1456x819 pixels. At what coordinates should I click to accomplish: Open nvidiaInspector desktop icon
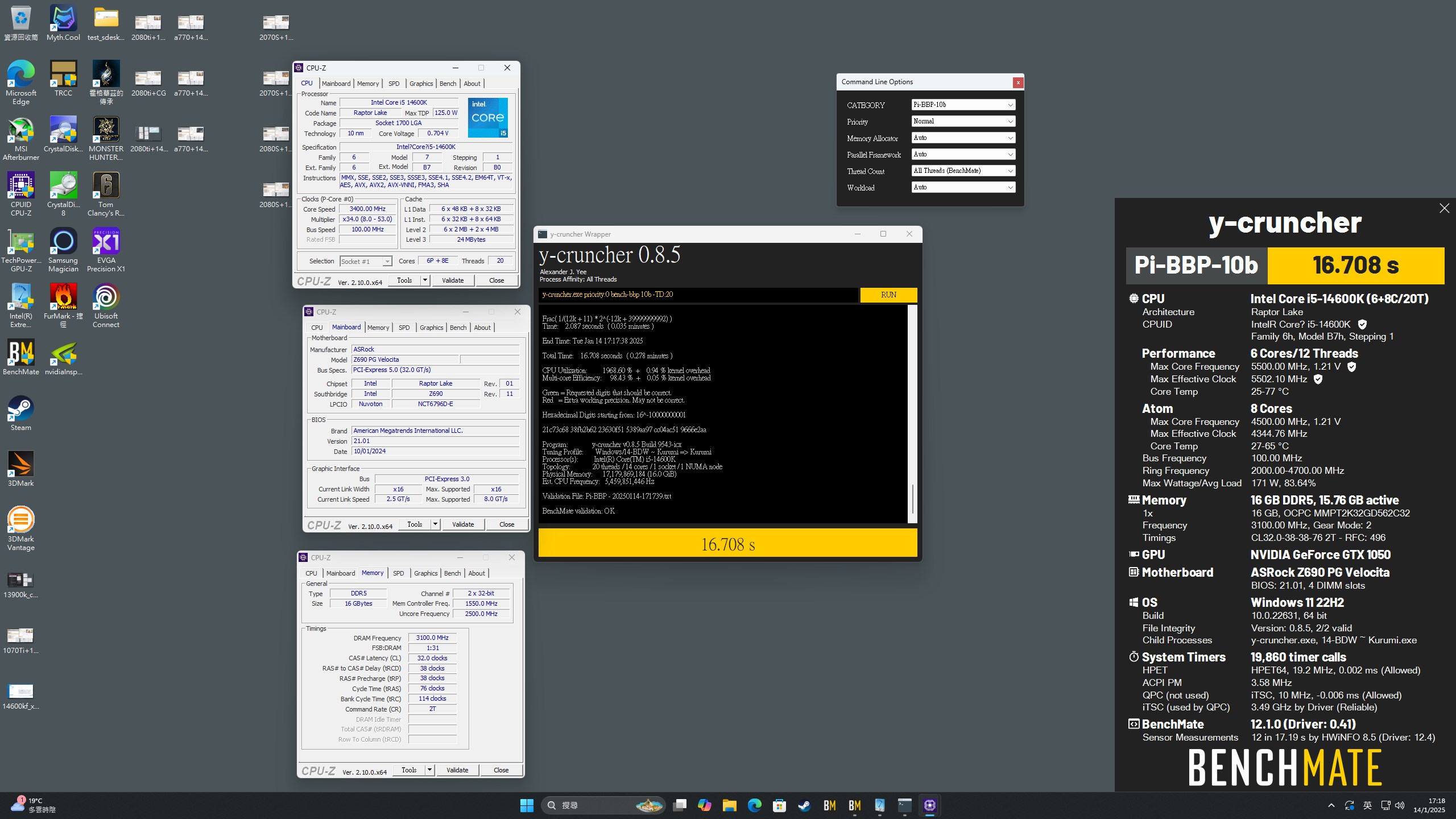(x=63, y=357)
